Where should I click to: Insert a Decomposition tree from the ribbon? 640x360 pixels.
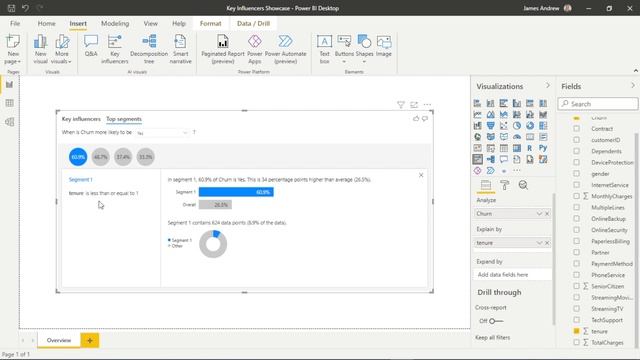pos(149,49)
